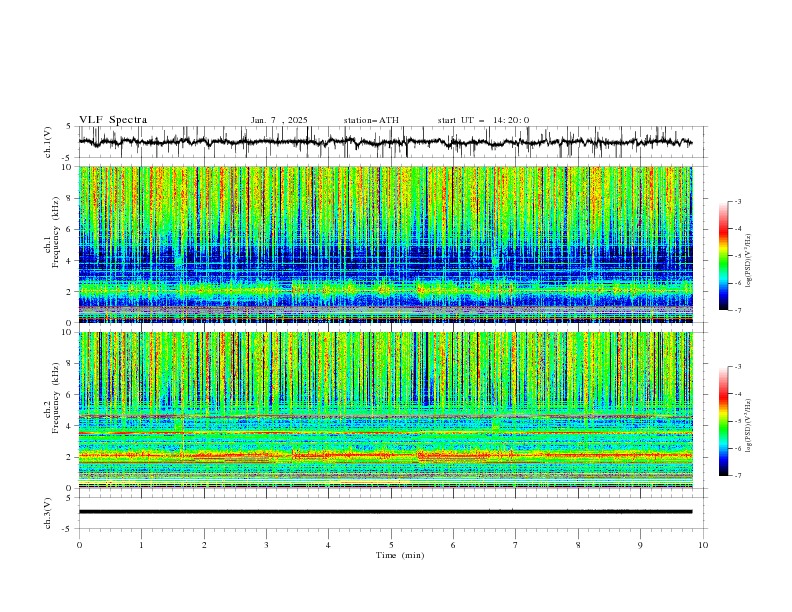The image size is (792, 612).
Task: Click the upper PSD color bar
Action: pos(723,256)
